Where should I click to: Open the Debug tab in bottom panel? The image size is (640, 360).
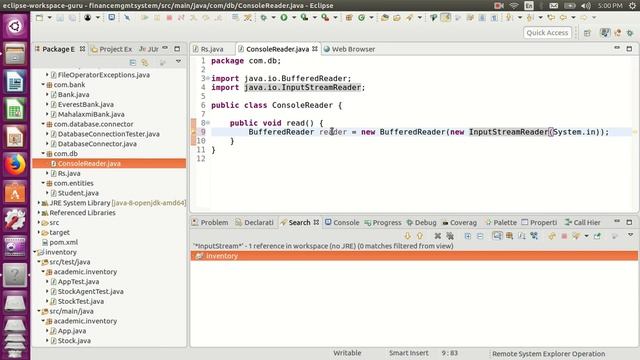[x=422, y=222]
